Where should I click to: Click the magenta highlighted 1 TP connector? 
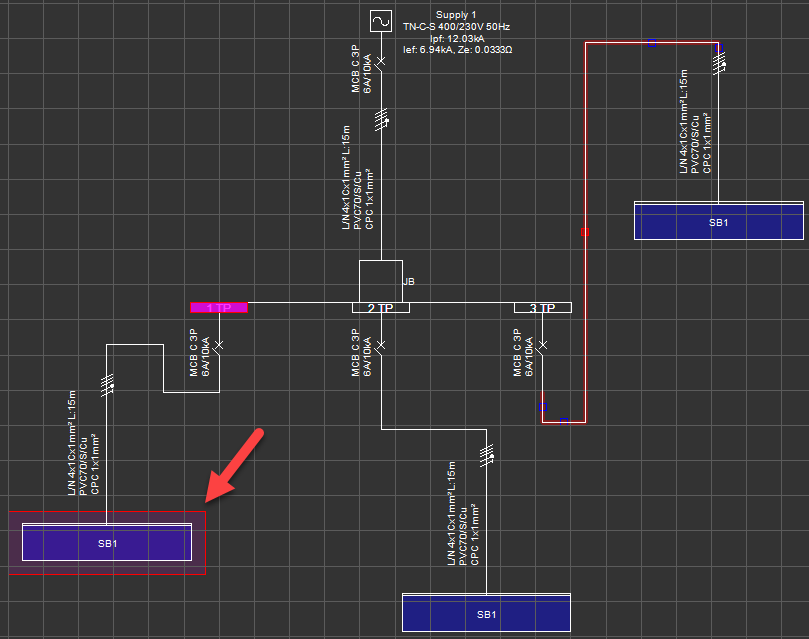pyautogui.click(x=219, y=307)
